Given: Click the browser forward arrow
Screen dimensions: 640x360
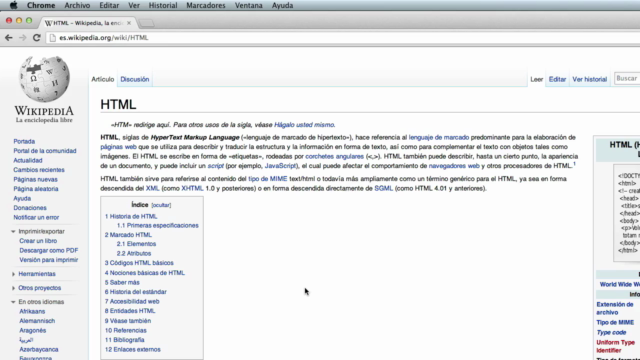Looking at the screenshot, I should 22,38.
